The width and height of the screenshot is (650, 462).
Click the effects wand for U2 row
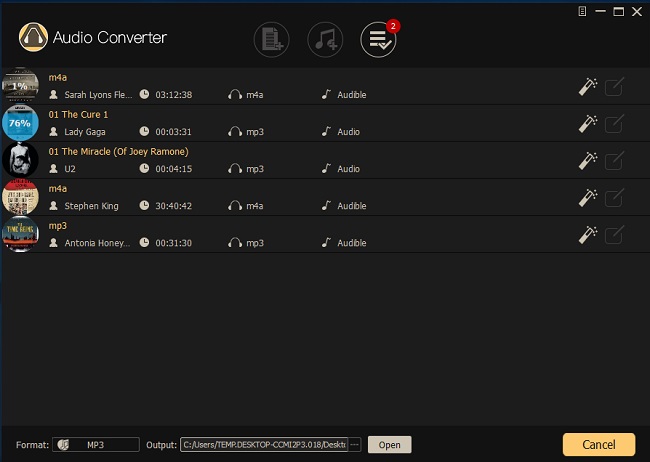pos(588,160)
